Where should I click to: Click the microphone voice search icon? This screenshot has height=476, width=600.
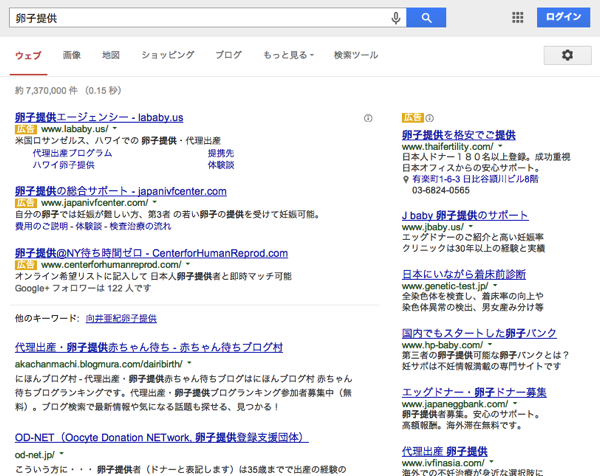[x=396, y=18]
